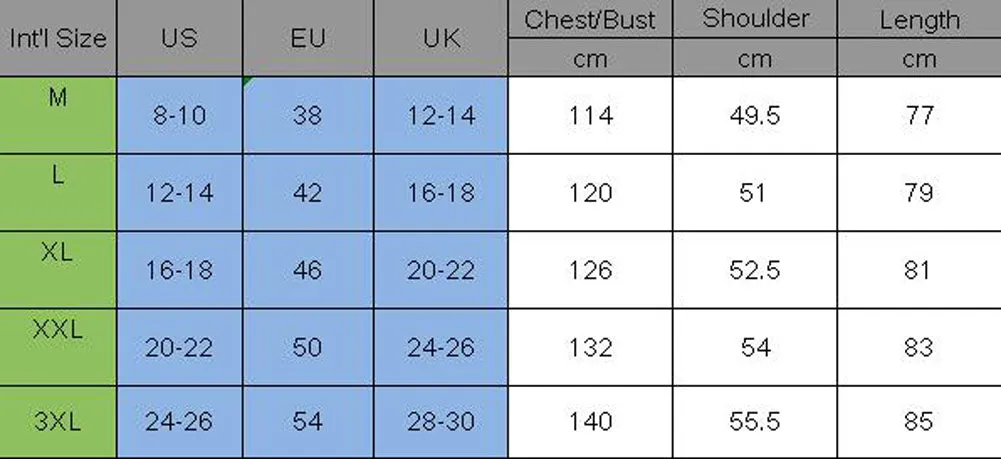Select chest value 126 cell
The height and width of the screenshot is (459, 1001).
point(590,270)
